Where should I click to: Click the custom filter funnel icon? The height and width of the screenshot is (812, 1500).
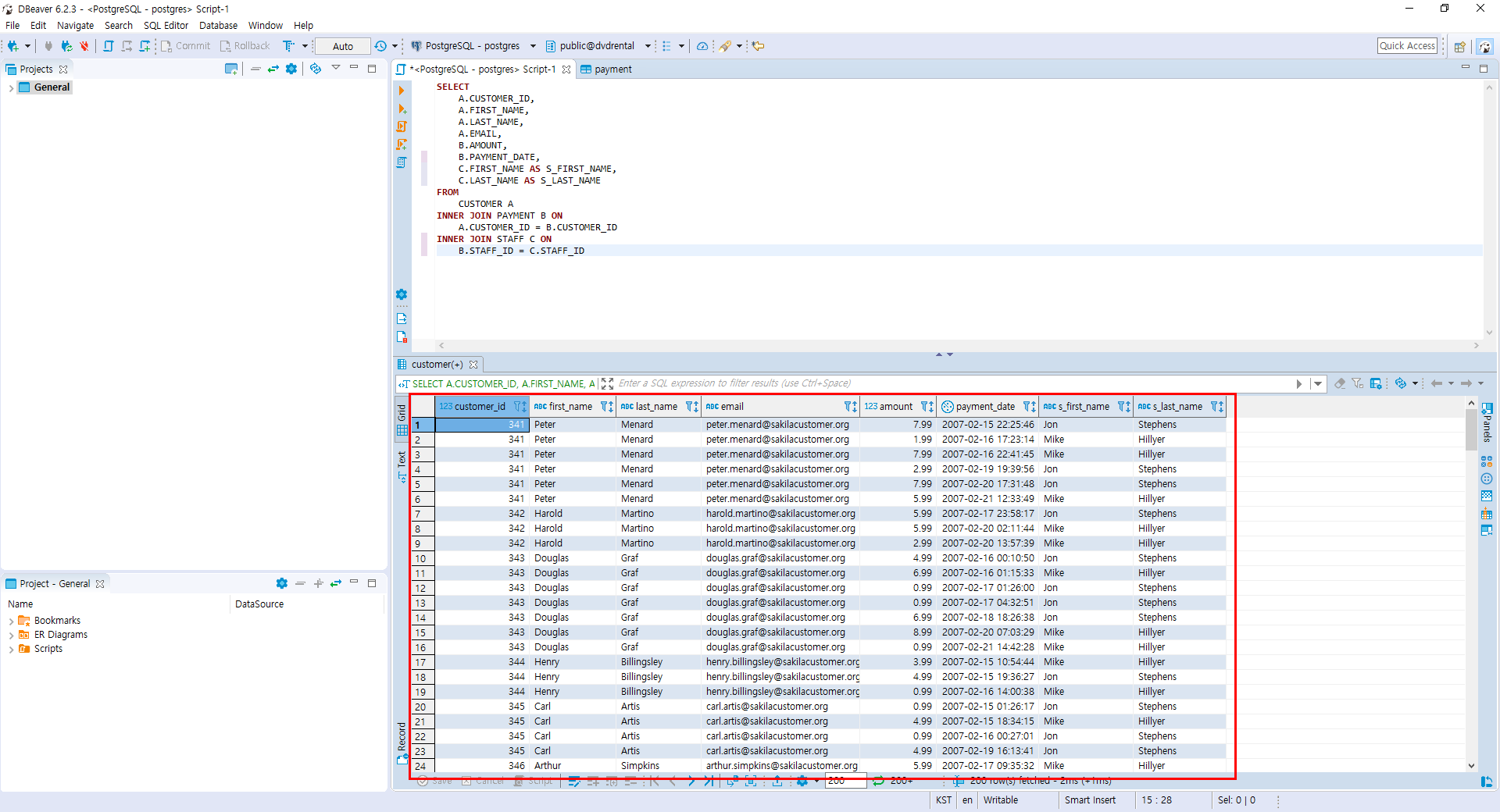tap(1358, 383)
